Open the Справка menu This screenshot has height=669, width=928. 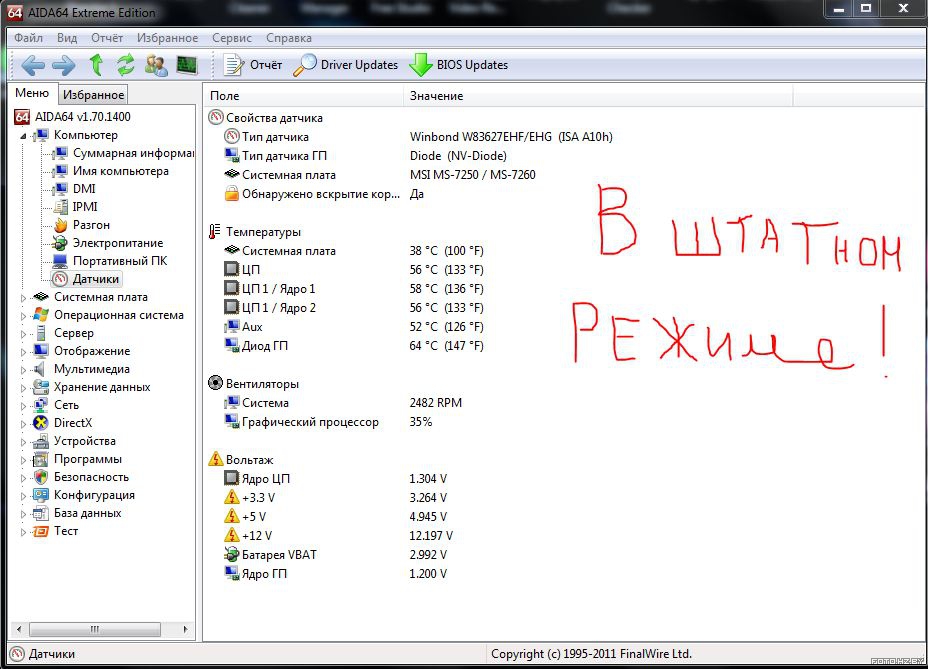click(289, 38)
